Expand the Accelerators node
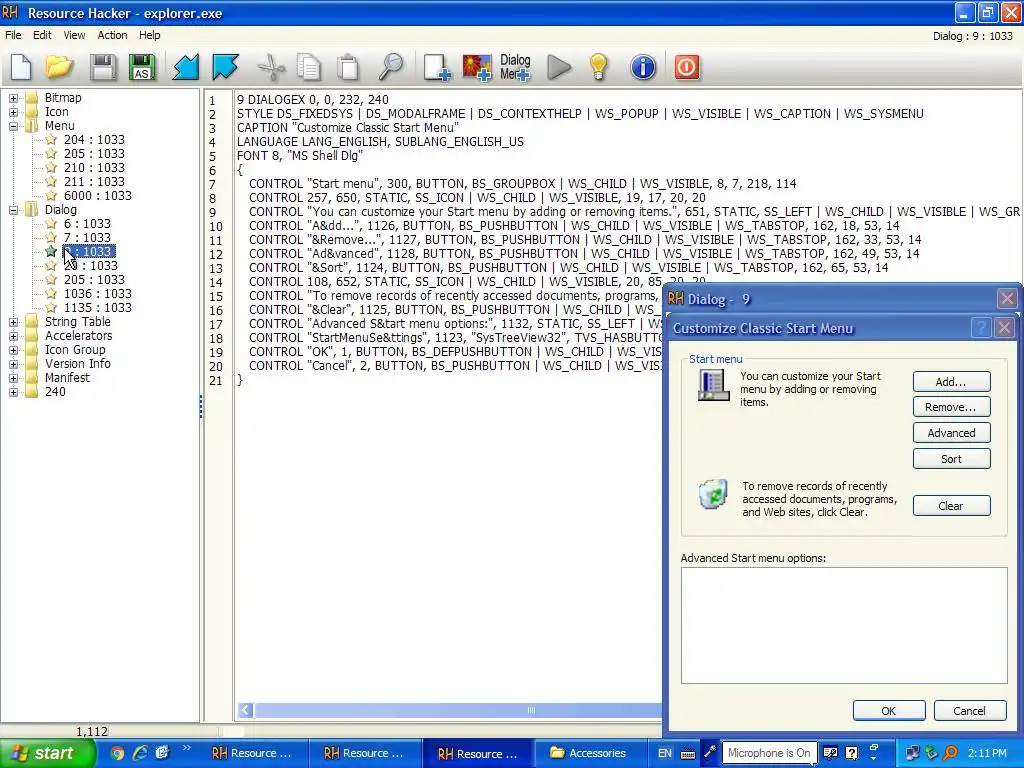1024x768 pixels. click(13, 336)
